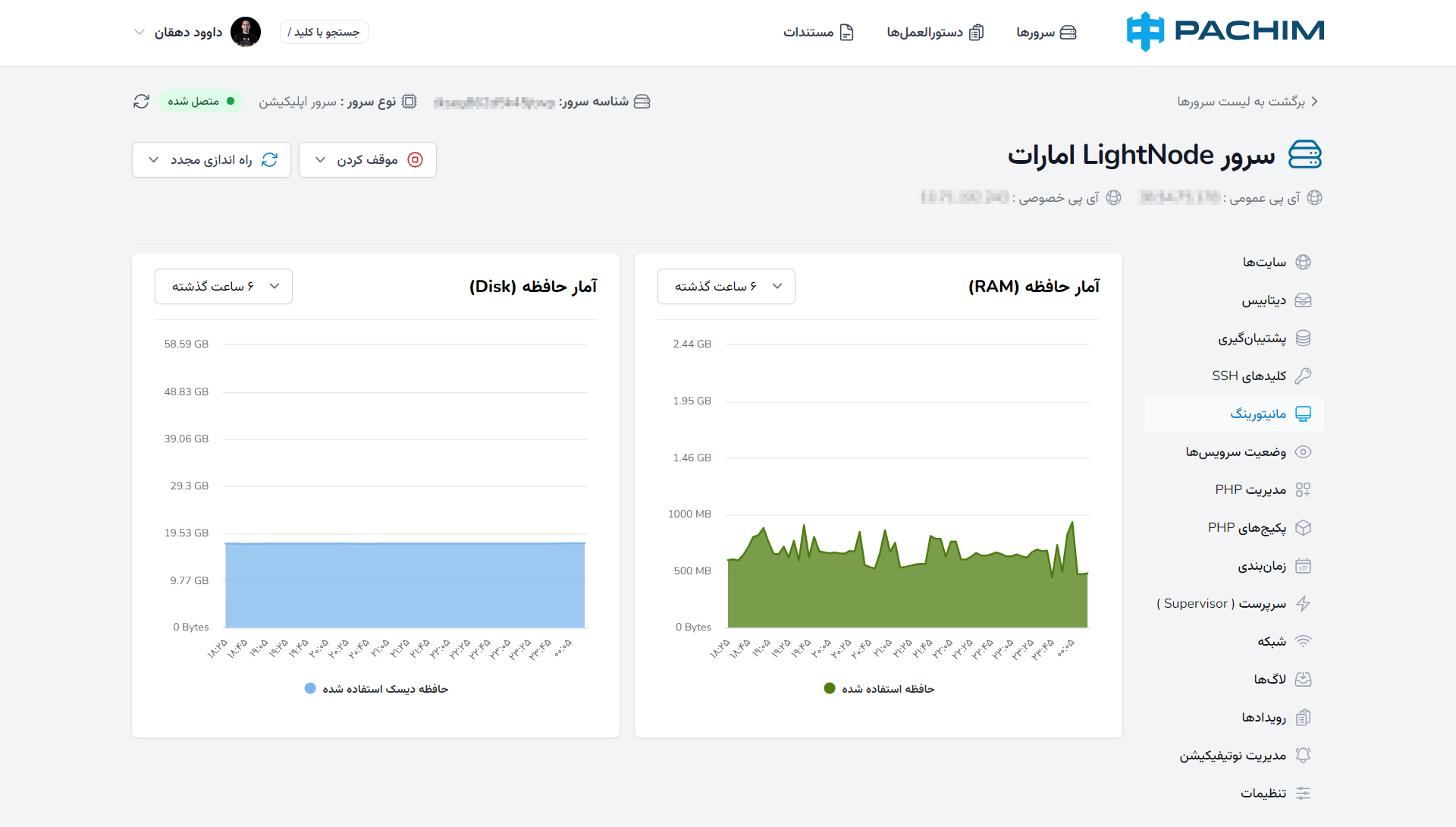Open the سرورها nav label
The image size is (1456, 827).
[1035, 33]
